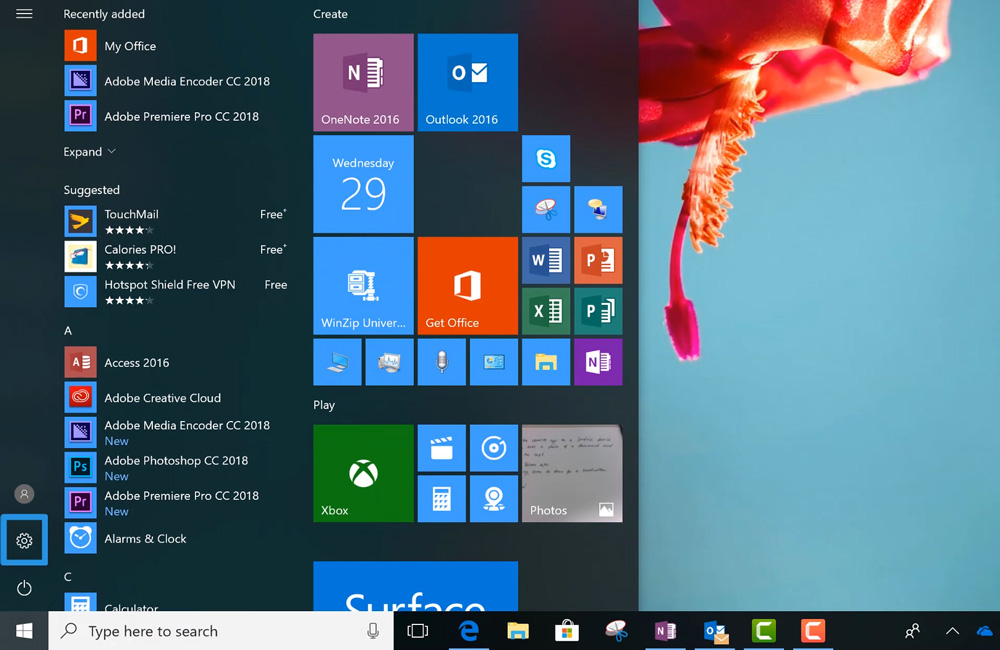Open File Explorer from the taskbar
Screen dimensions: 1000x650
[x=518, y=631]
